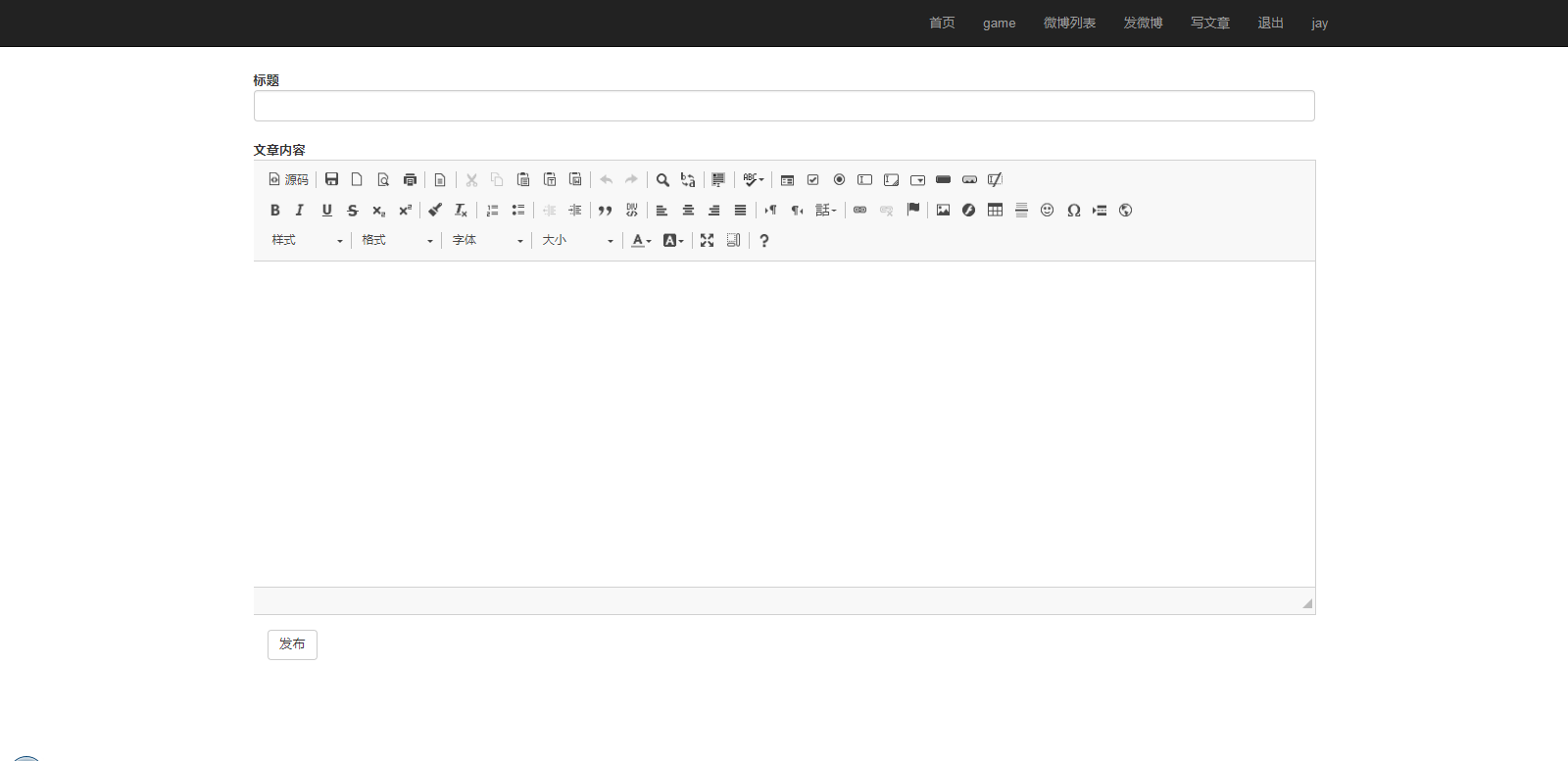Open the 样式 styles dropdown

point(307,241)
